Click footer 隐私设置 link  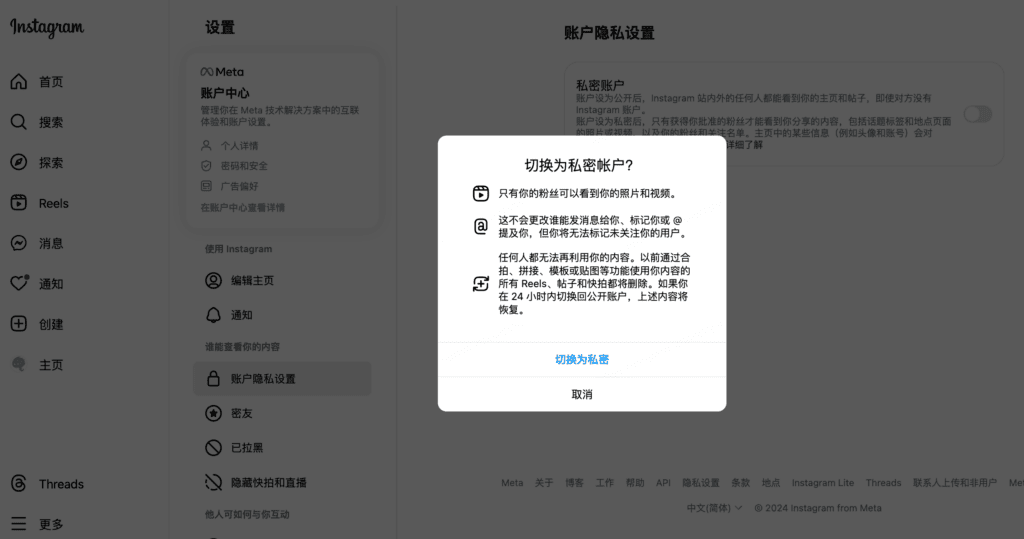coord(701,483)
